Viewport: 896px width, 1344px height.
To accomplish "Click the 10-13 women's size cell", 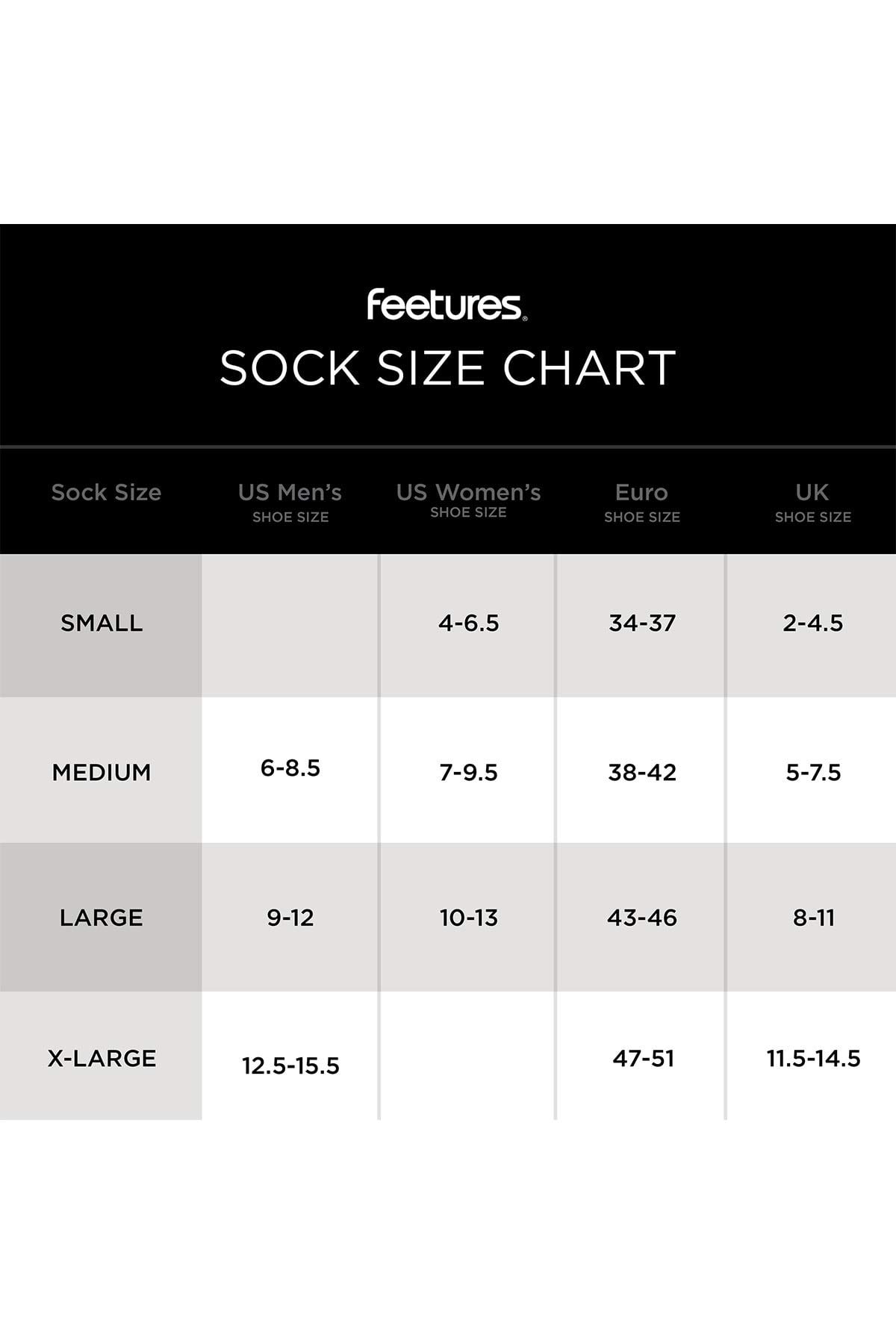I will coord(469,918).
